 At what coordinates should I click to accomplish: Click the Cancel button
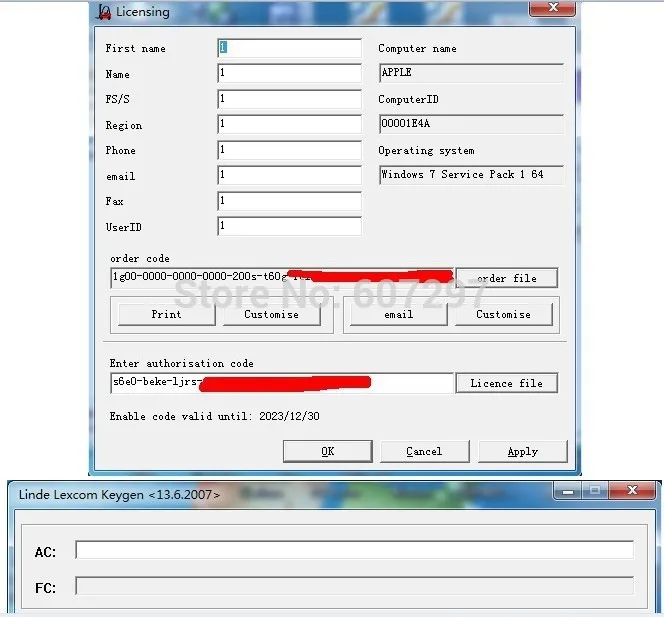point(425,451)
